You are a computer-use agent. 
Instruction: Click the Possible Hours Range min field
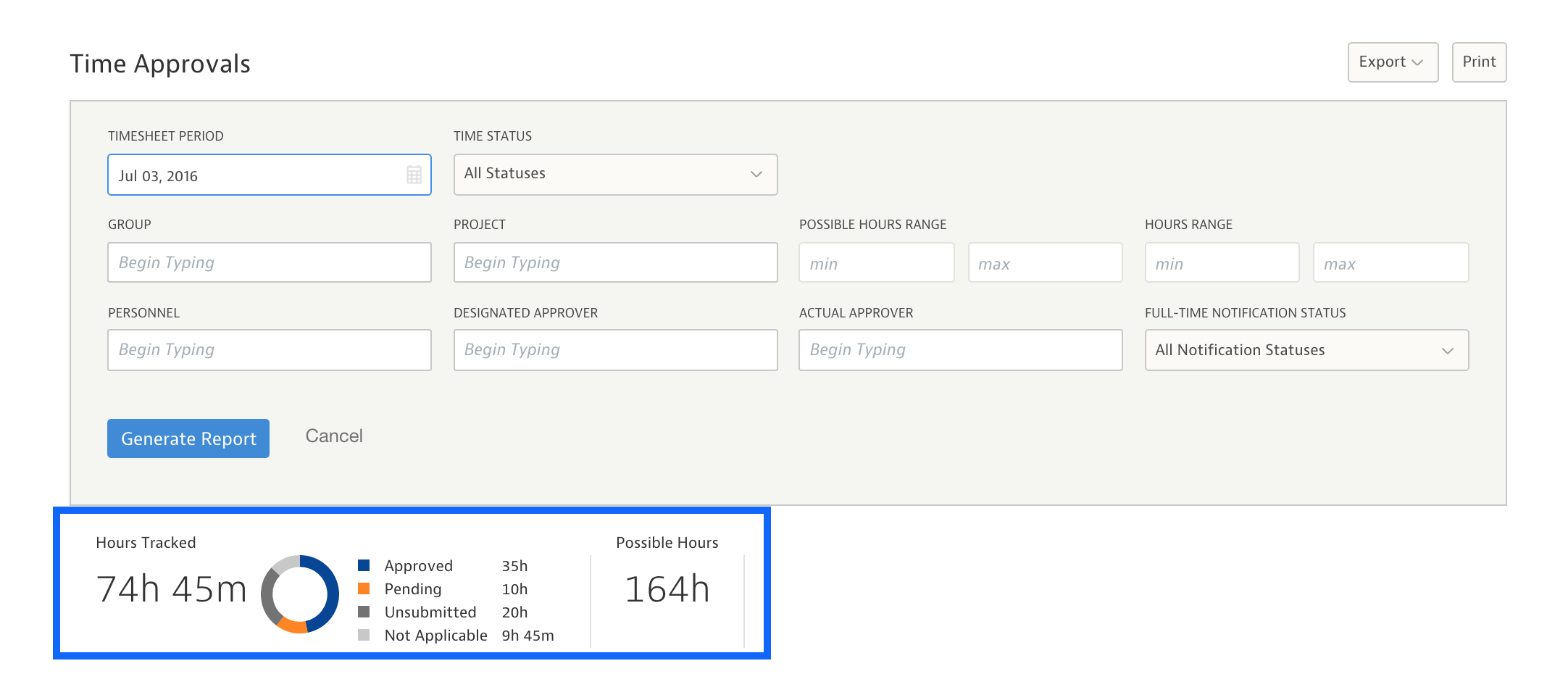coord(876,263)
